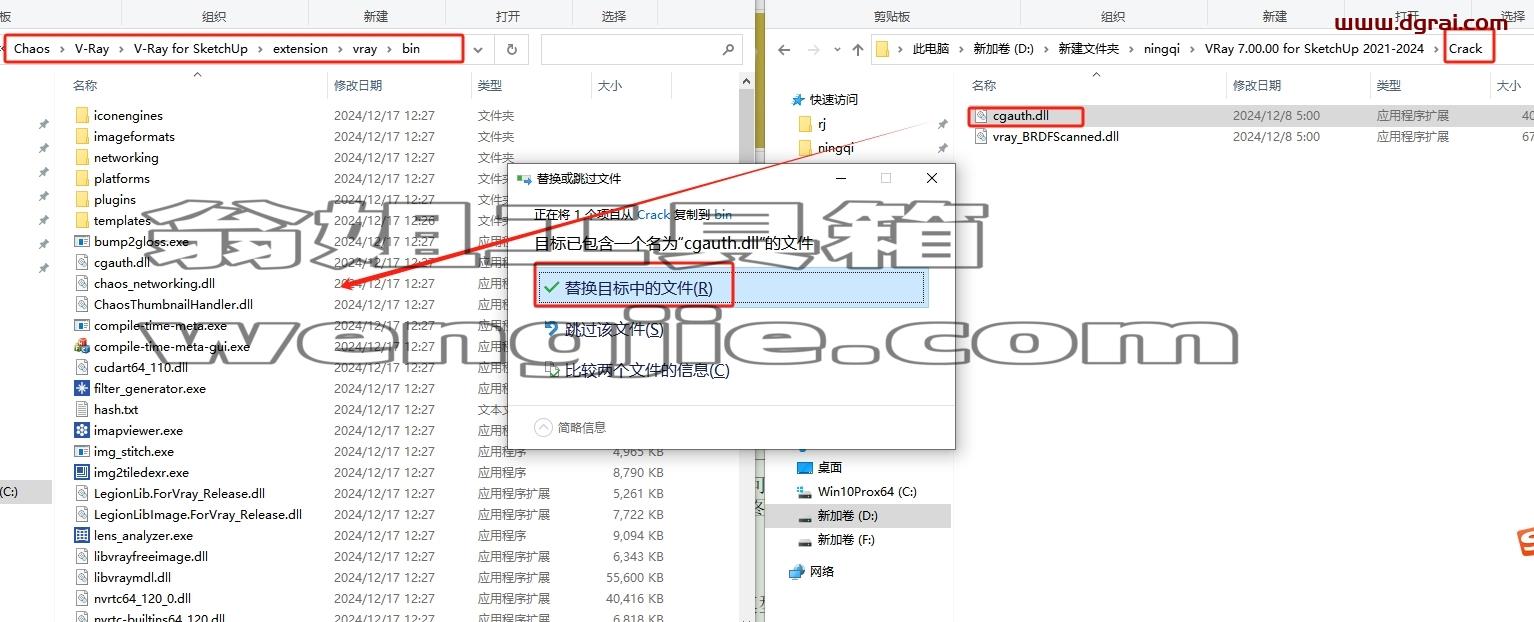Go back using the right window arrow

pos(784,49)
